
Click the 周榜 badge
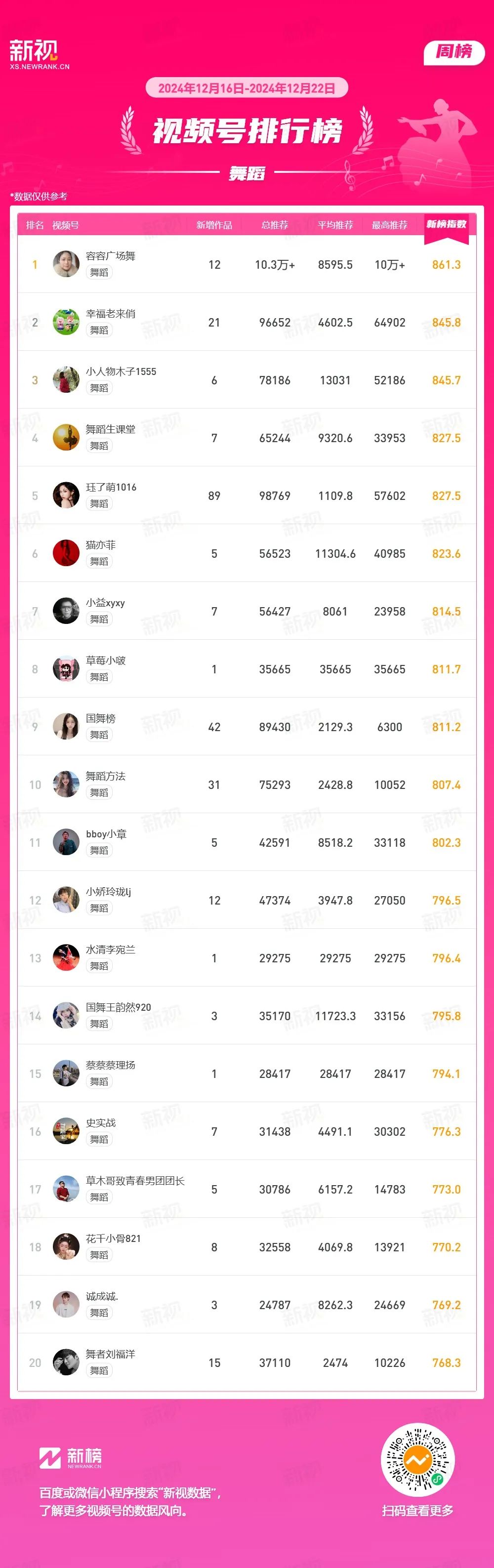click(x=454, y=52)
